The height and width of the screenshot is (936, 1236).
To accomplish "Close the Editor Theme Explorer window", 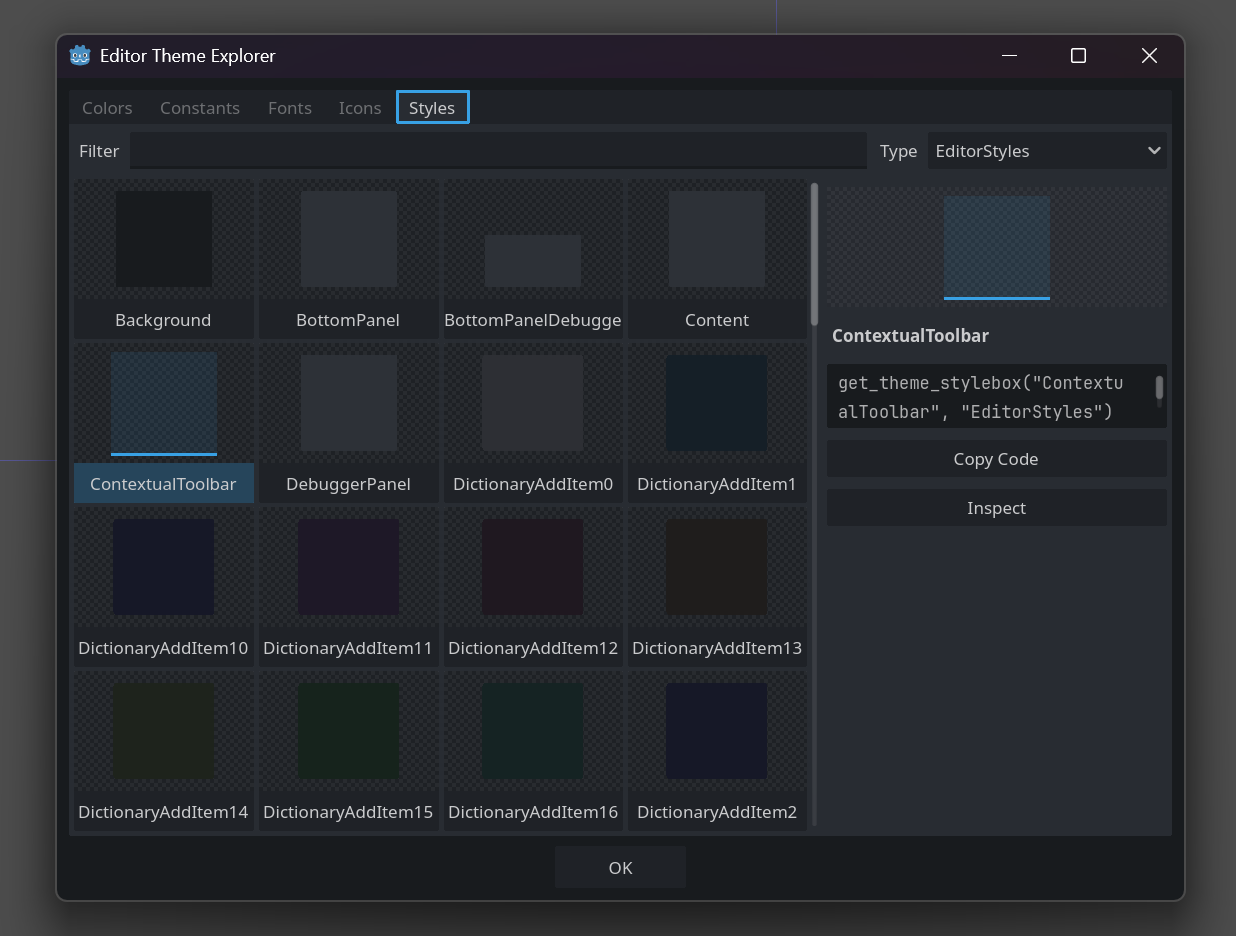I will point(1149,56).
